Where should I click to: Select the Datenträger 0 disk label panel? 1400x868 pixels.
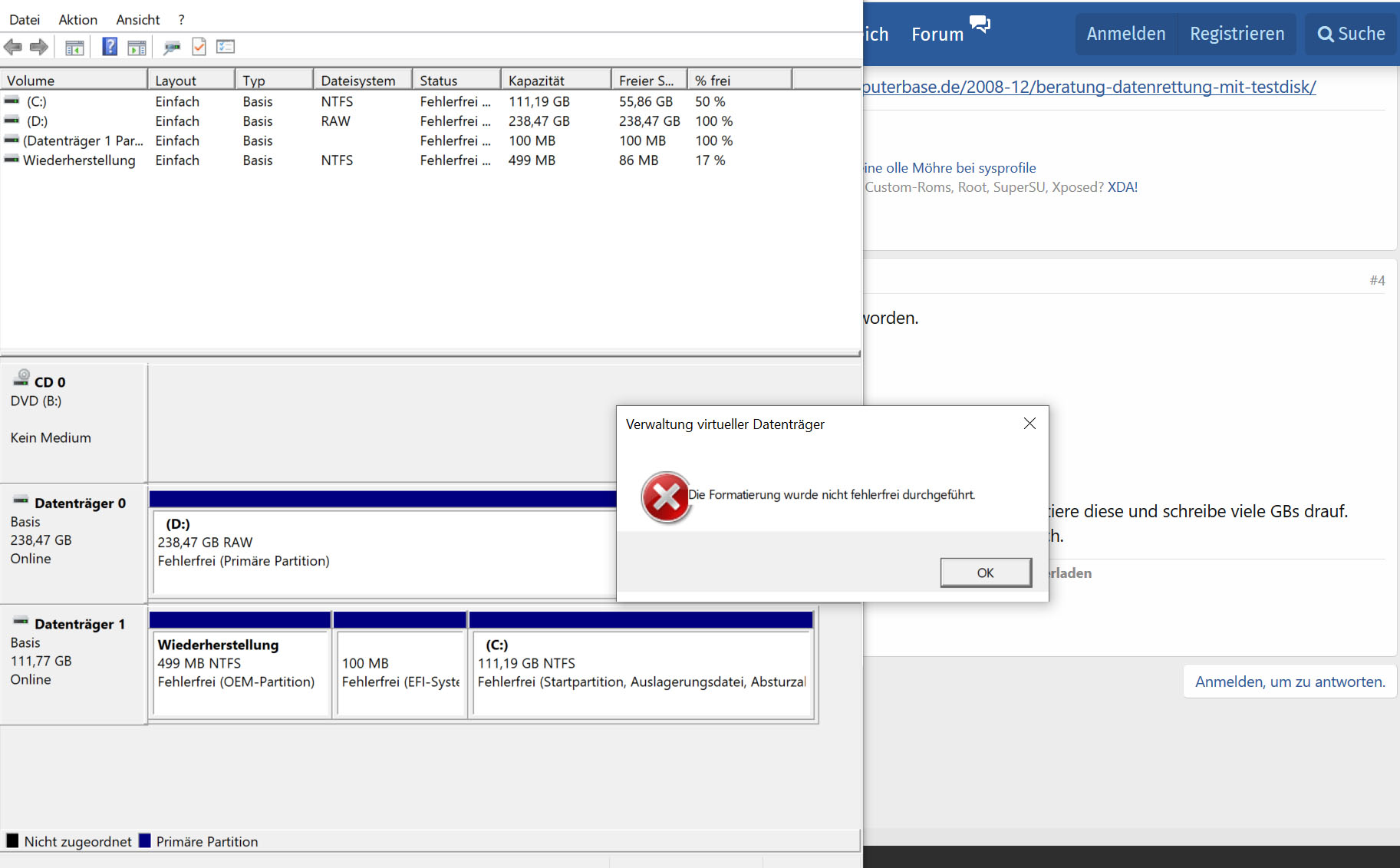click(74, 543)
